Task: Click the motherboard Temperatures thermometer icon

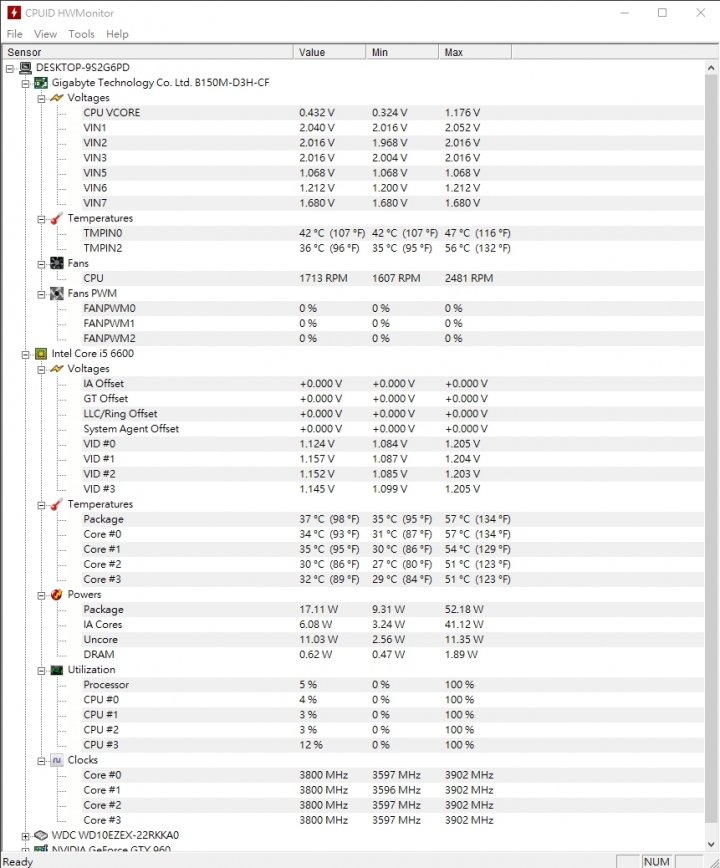Action: 56,219
